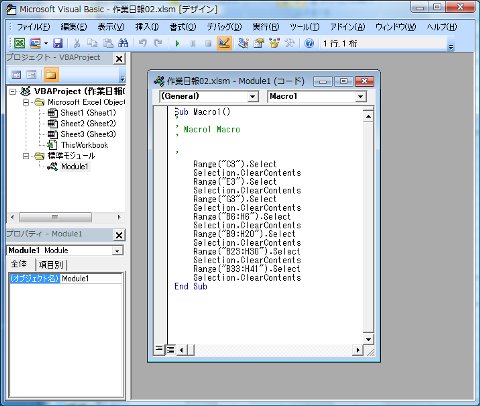Viewport: 480px width, 406px height.
Task: Click the Range("B33:H41").Select code line
Action: [x=247, y=269]
